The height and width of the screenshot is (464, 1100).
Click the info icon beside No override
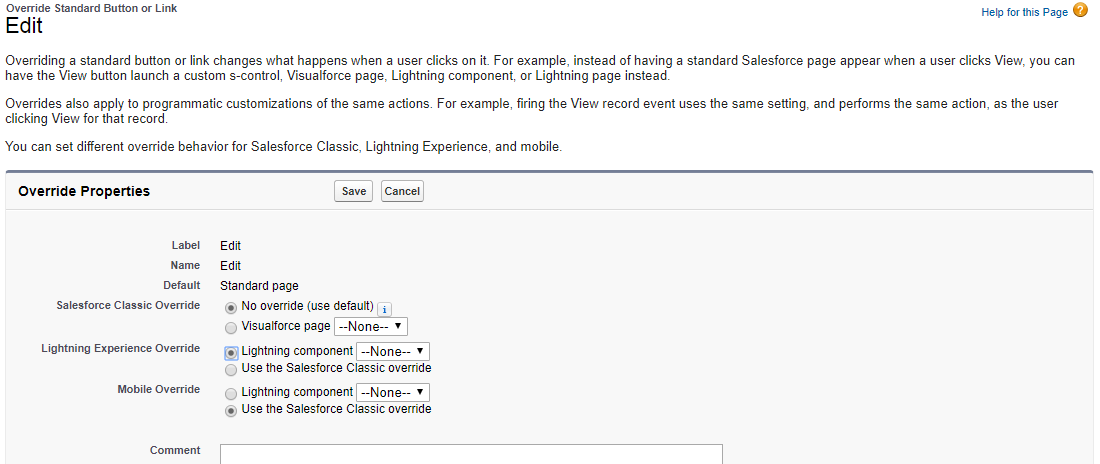(385, 309)
